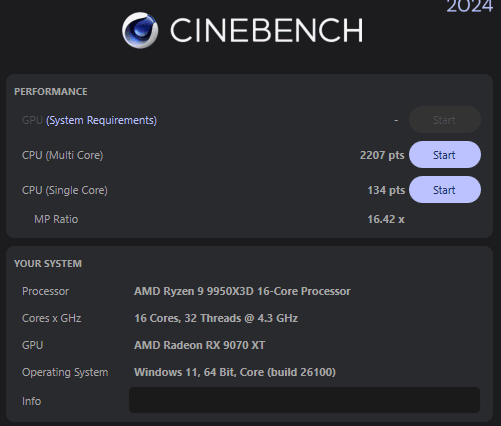Viewport: 501px width, 426px height.
Task: Start the CPU Multi Core benchmark
Action: [445, 155]
